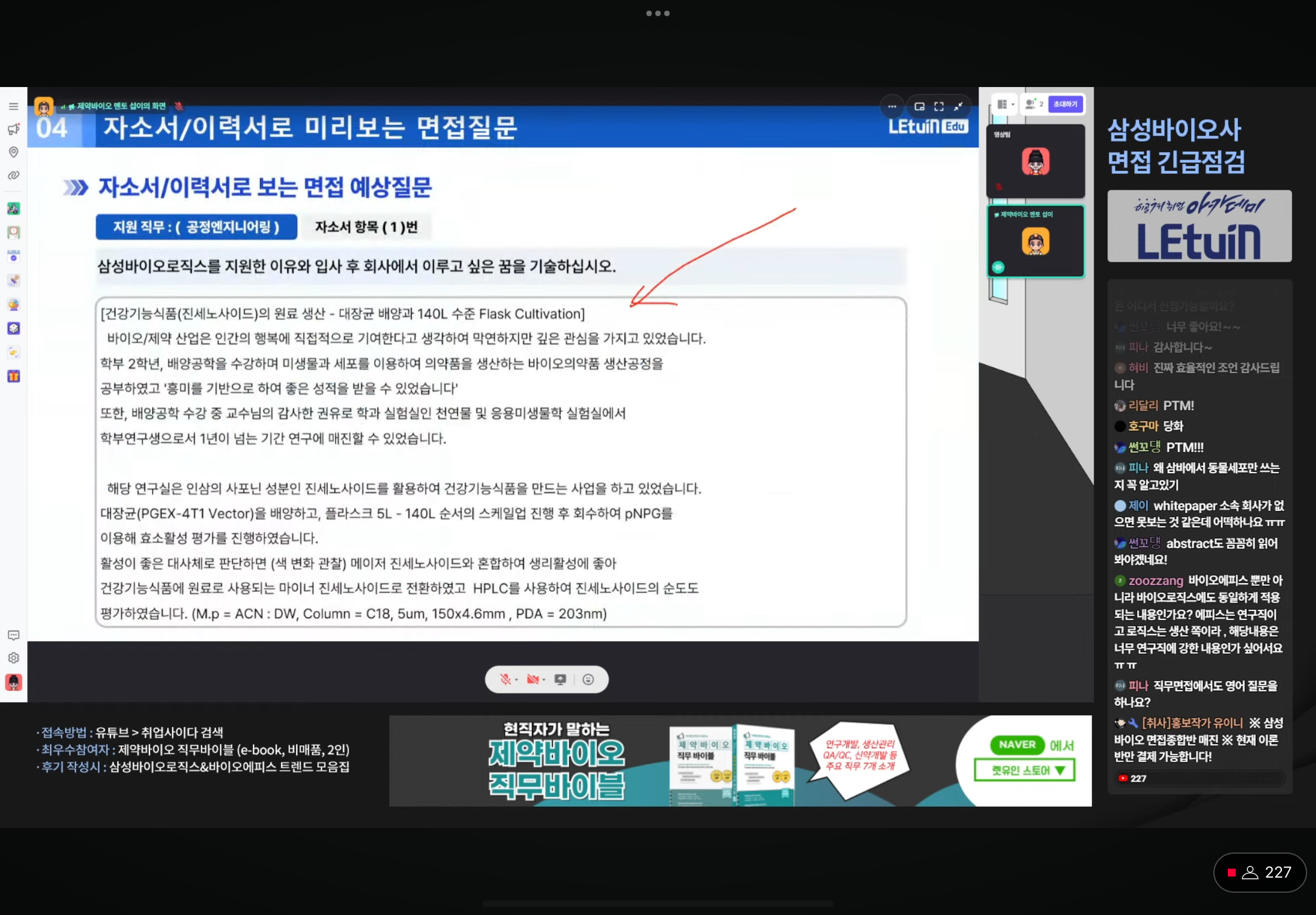
Task: Start screen sharing with the monitor icon
Action: pos(560,680)
